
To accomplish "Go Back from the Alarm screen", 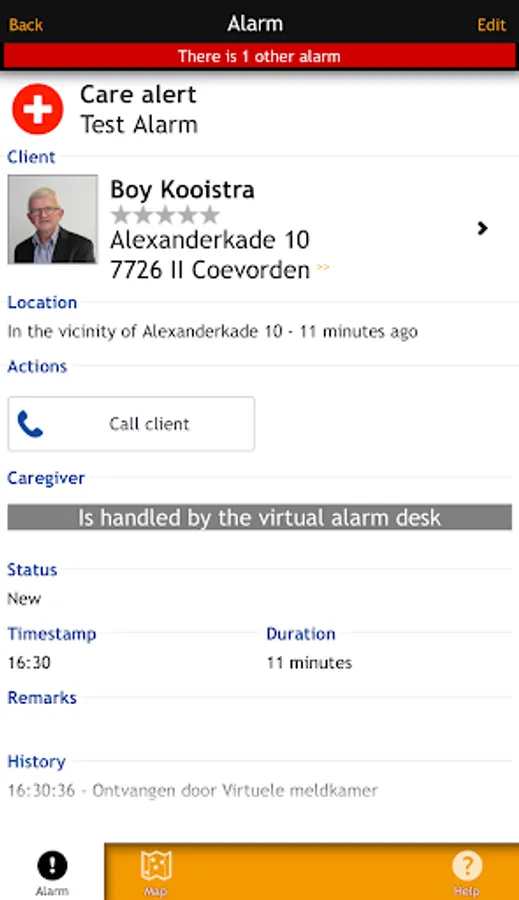I will pyautogui.click(x=26, y=25).
